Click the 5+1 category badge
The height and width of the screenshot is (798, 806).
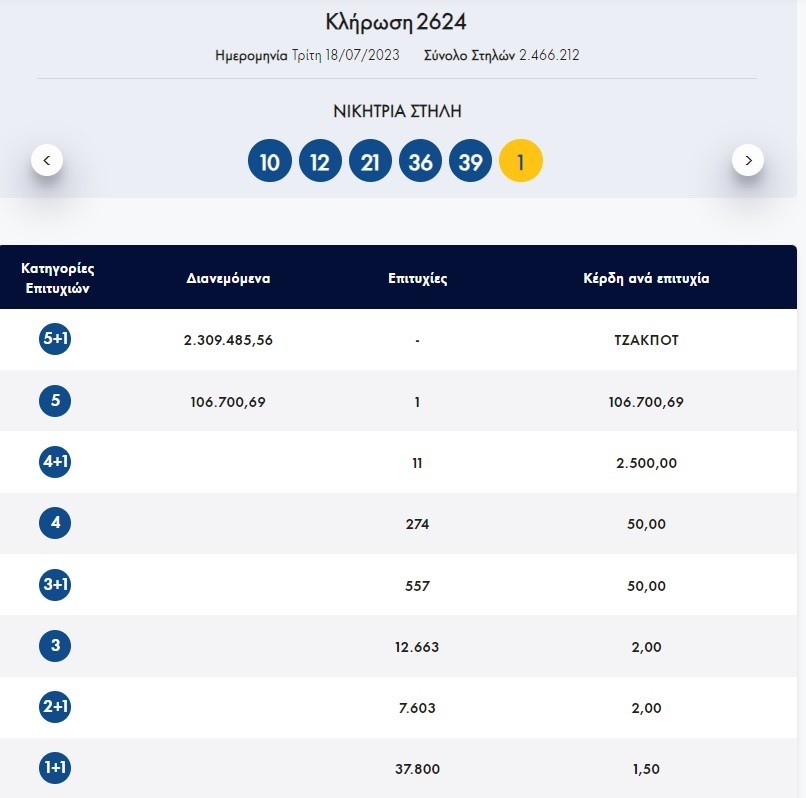point(55,340)
